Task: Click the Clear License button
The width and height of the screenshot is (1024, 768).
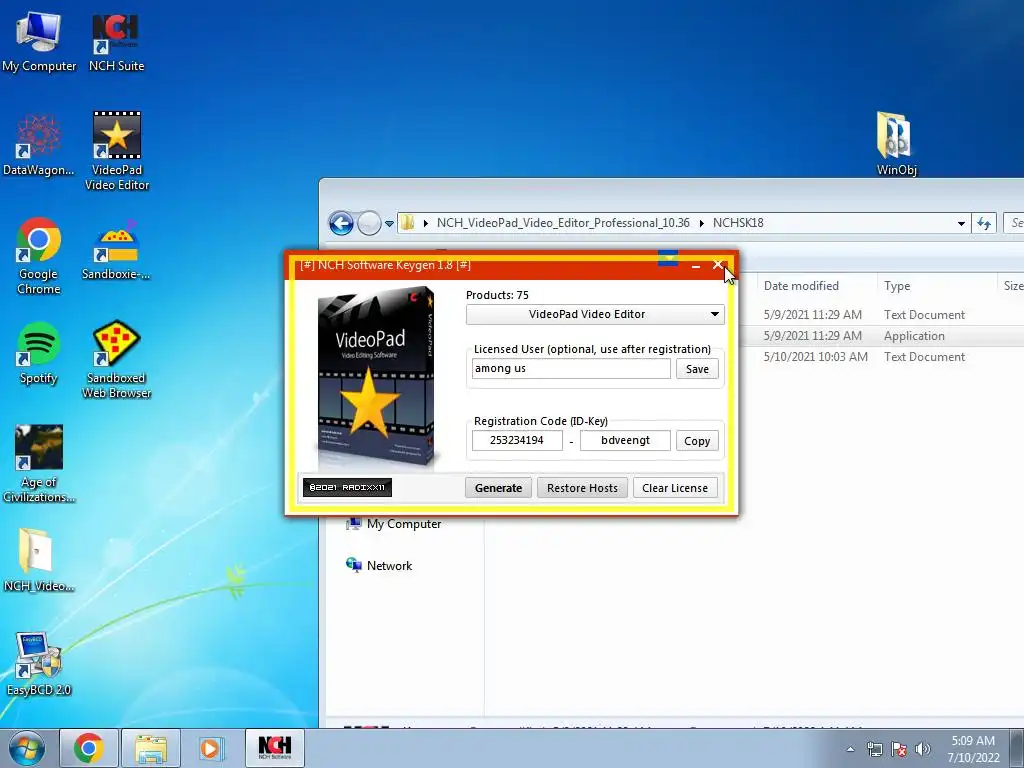Action: pyautogui.click(x=675, y=488)
